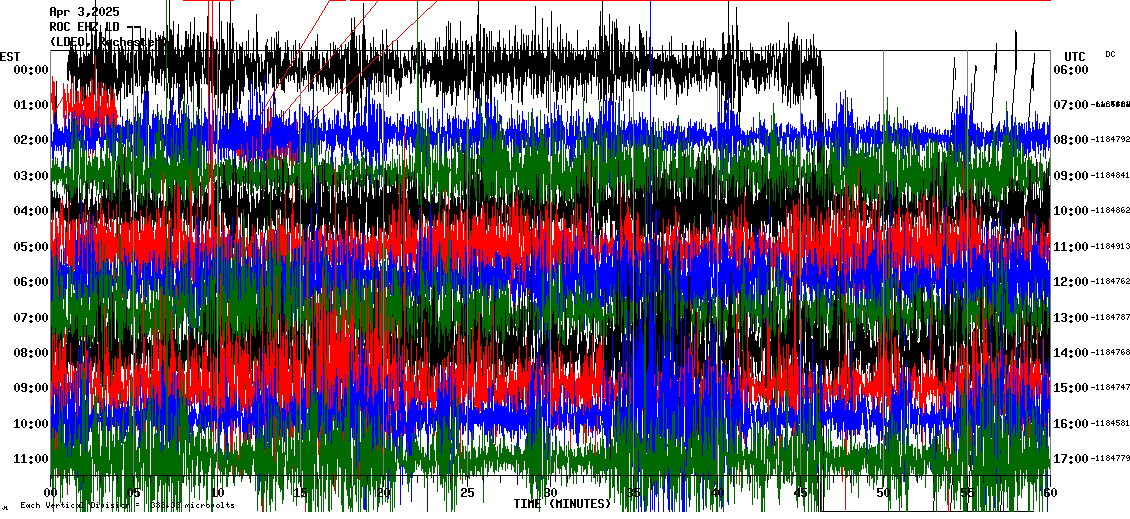The image size is (1130, 519).
Task: Click the 25 minute tick label
Action: coord(467,493)
